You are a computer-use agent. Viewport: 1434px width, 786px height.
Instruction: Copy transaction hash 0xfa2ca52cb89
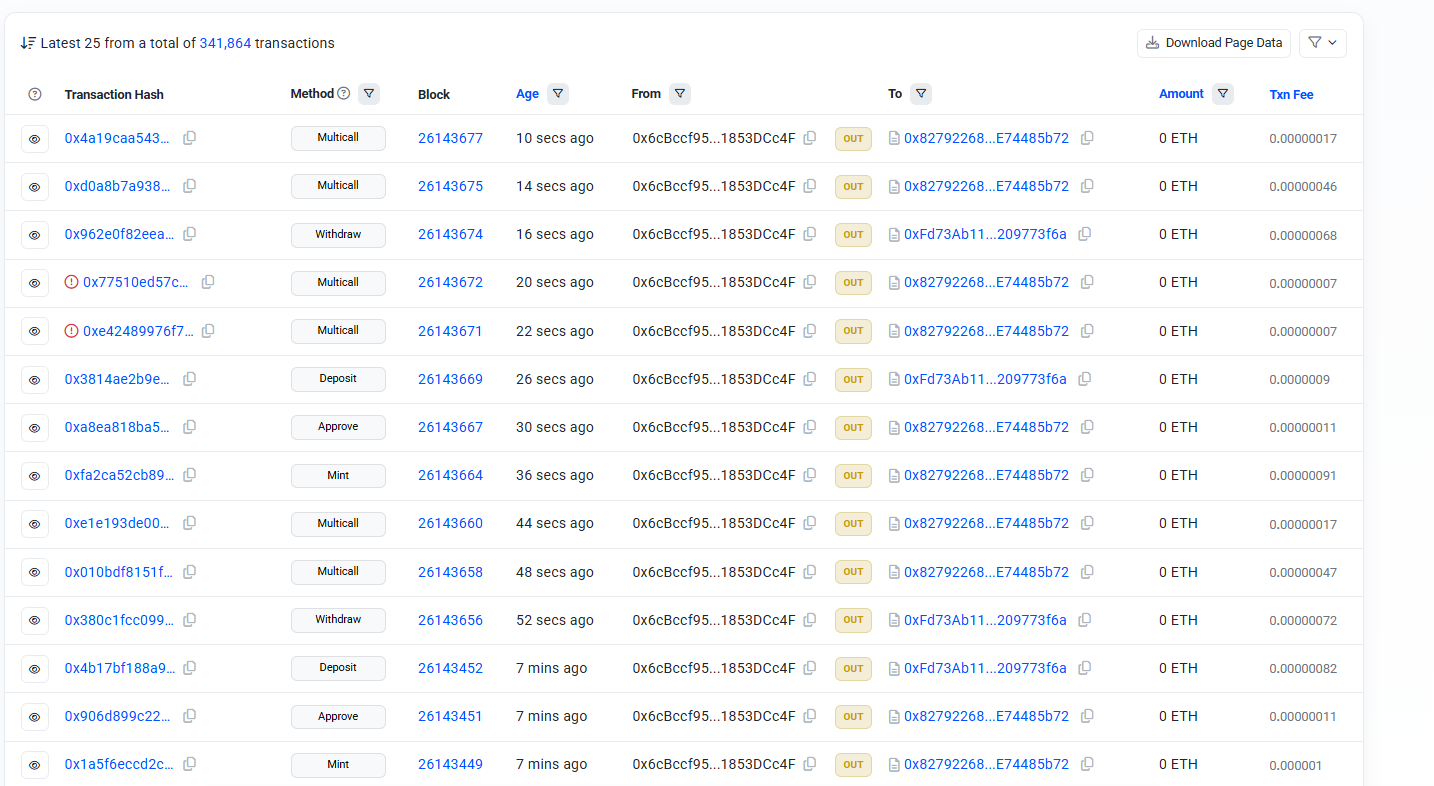[189, 475]
